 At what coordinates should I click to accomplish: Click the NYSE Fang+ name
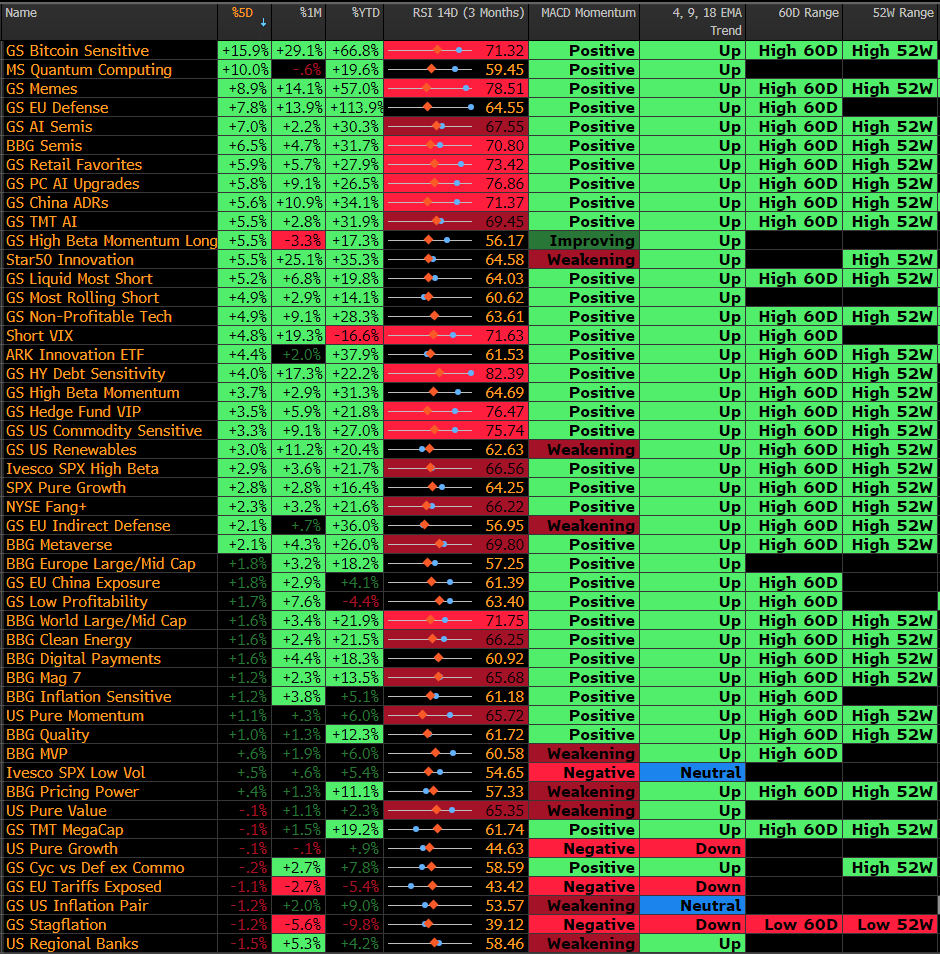pyautogui.click(x=46, y=507)
